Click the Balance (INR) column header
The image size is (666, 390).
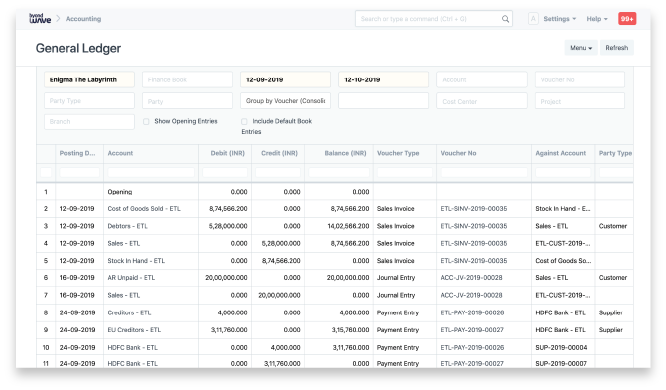click(345, 153)
